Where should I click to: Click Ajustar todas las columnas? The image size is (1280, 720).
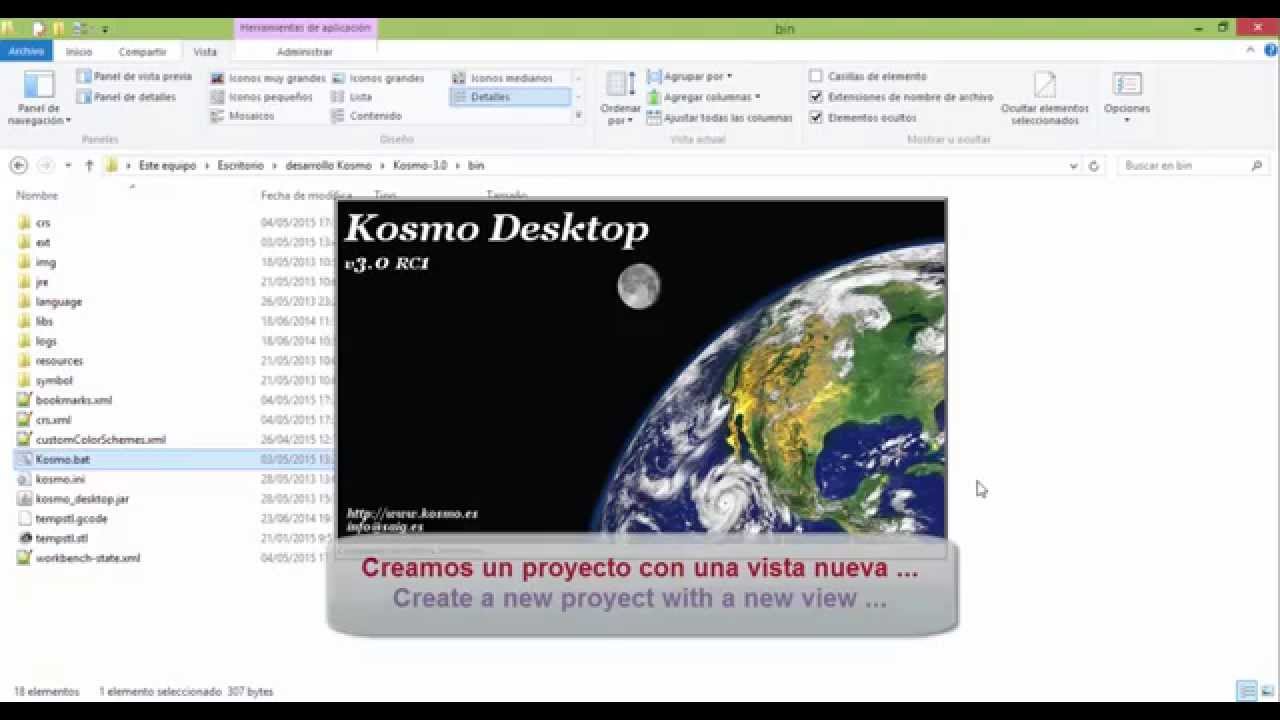point(719,118)
